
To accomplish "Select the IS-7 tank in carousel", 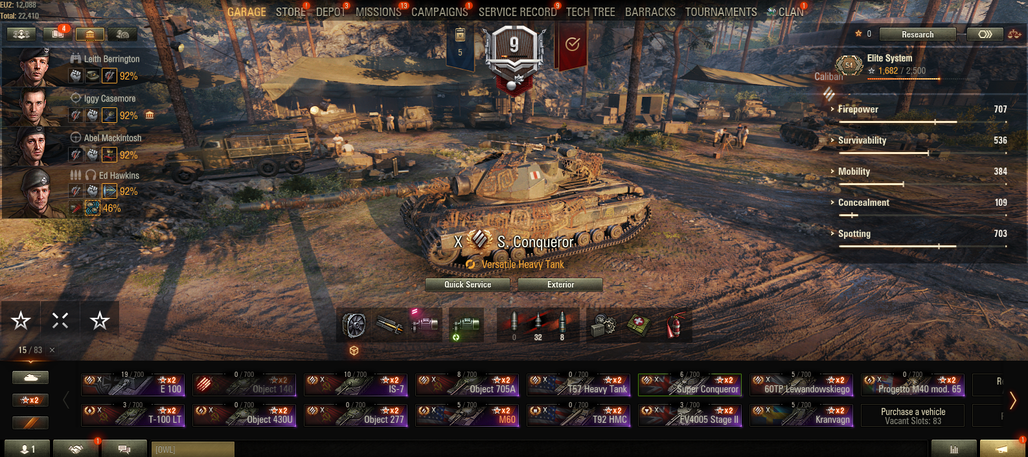I will point(355,385).
